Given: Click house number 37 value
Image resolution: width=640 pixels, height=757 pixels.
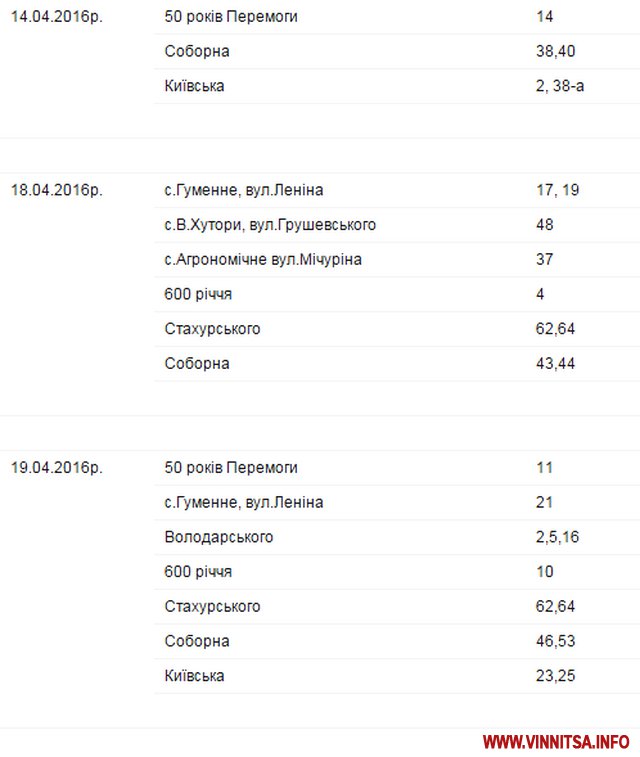Looking at the screenshot, I should point(545,260).
